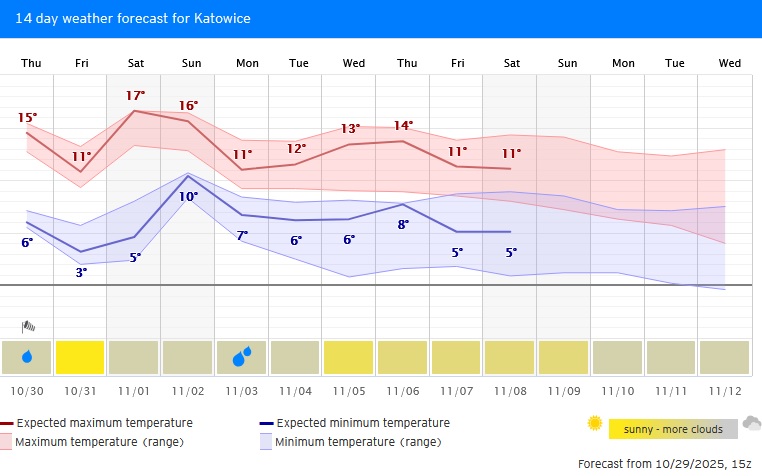Click the lavender Minimum temperature range swatch
The image size is (762, 476).
coord(266,441)
